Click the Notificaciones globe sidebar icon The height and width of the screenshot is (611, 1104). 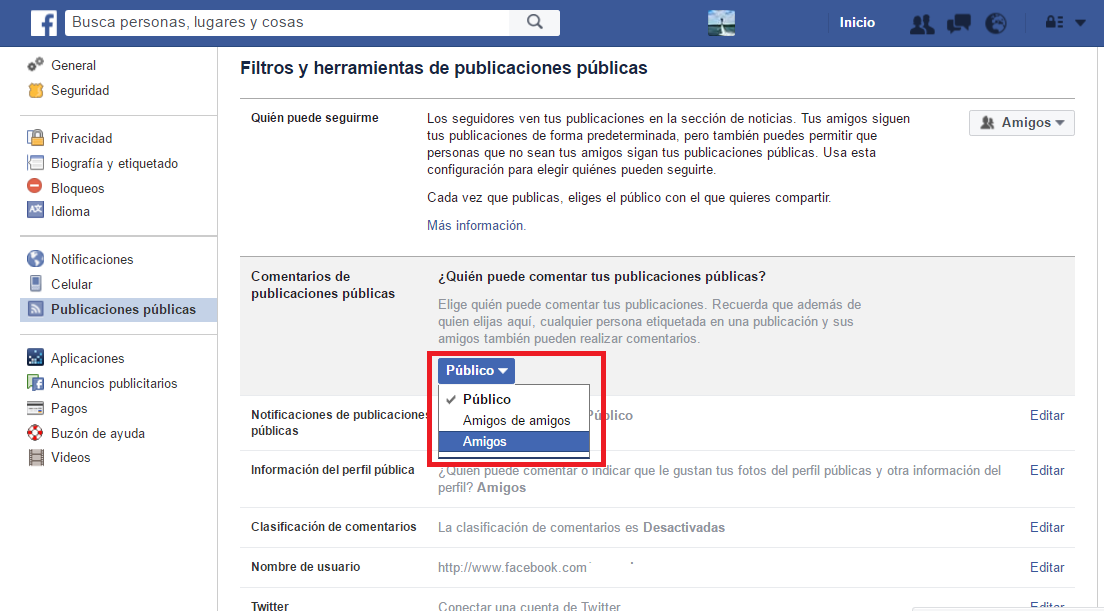[x=35, y=258]
